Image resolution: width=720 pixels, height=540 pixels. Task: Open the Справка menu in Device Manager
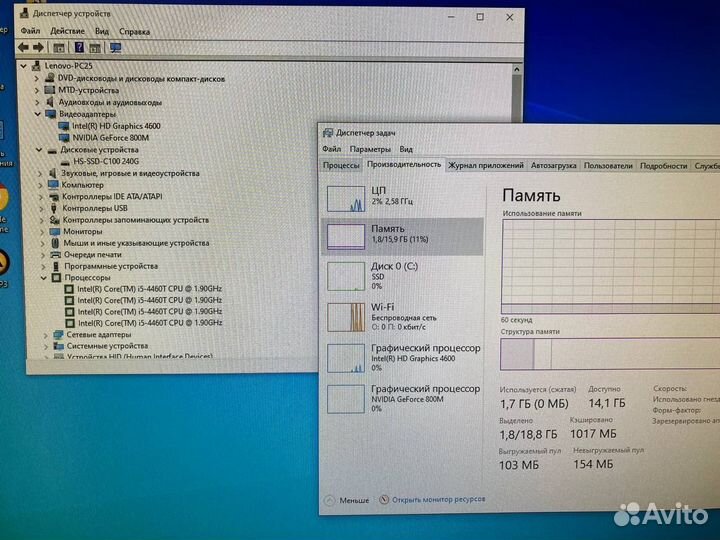(134, 32)
